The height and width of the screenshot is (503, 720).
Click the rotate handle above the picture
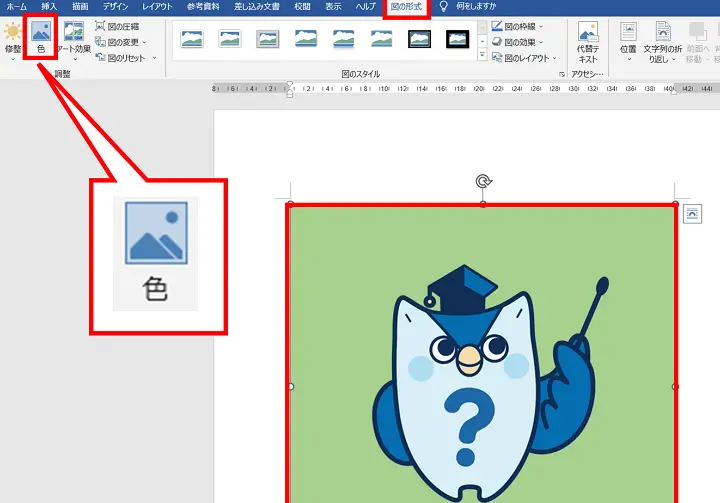coord(483,181)
